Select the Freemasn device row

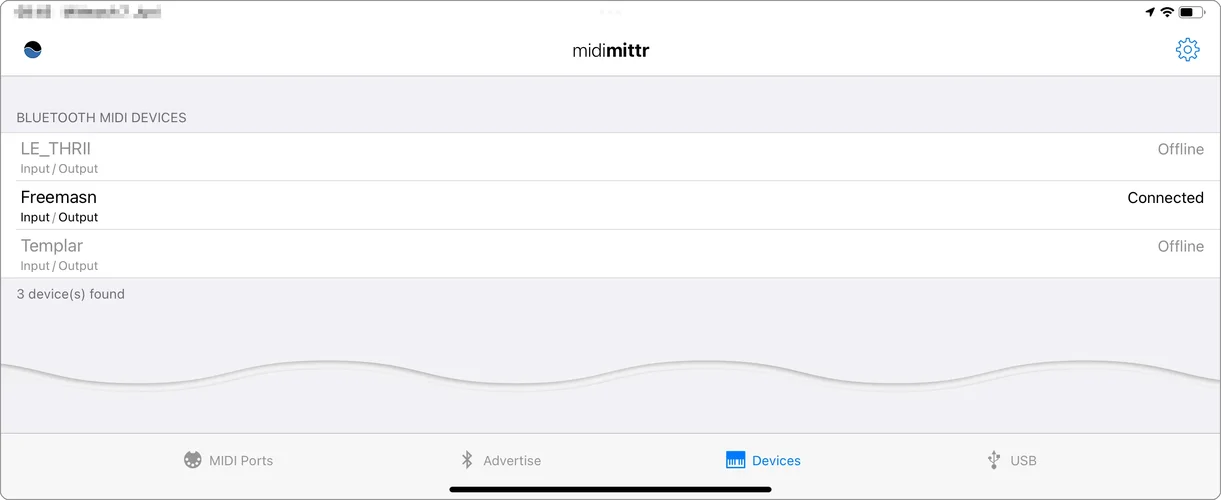(59, 198)
